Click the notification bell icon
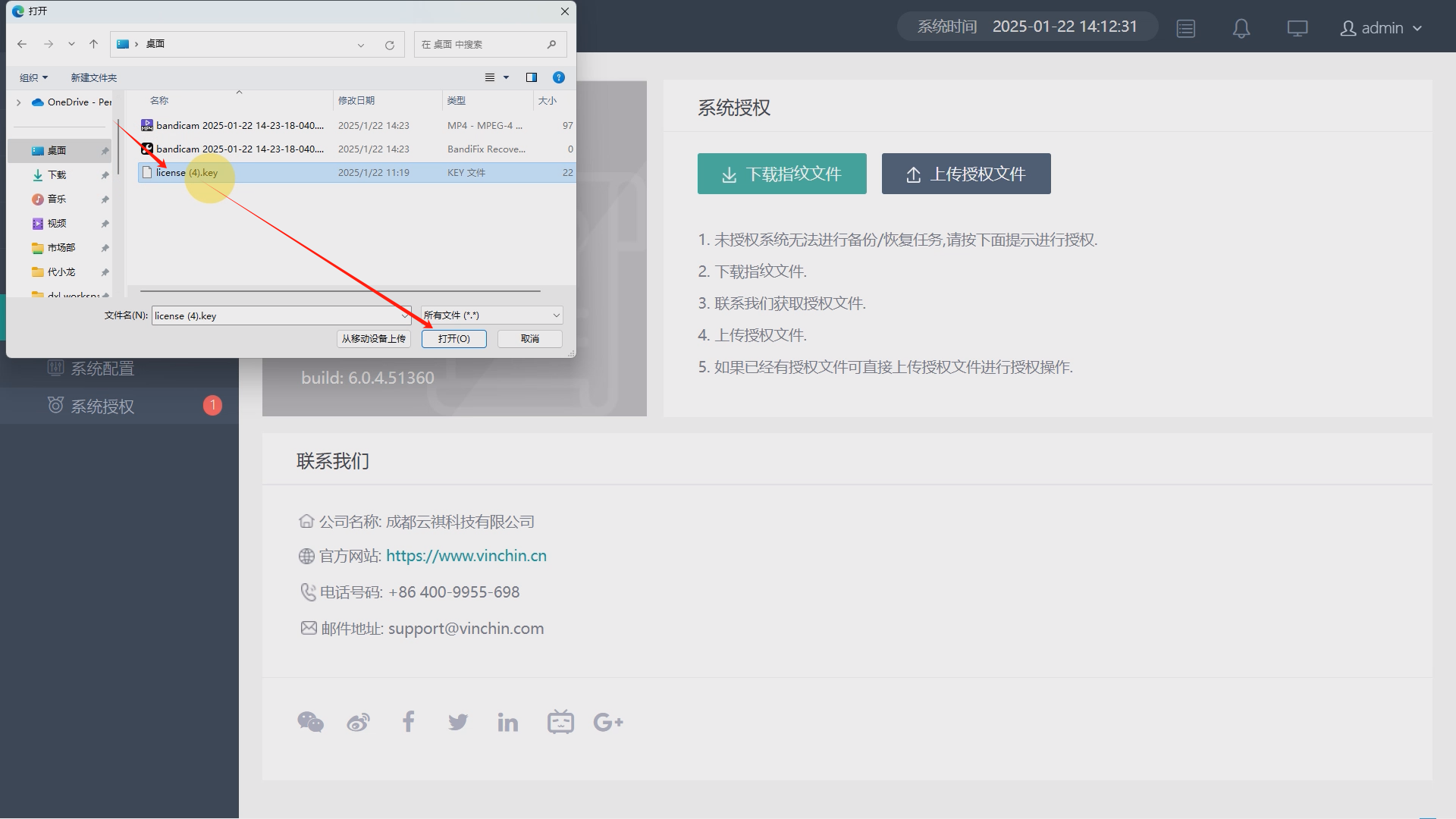Screen dimensions: 1456x819 coord(1241,29)
